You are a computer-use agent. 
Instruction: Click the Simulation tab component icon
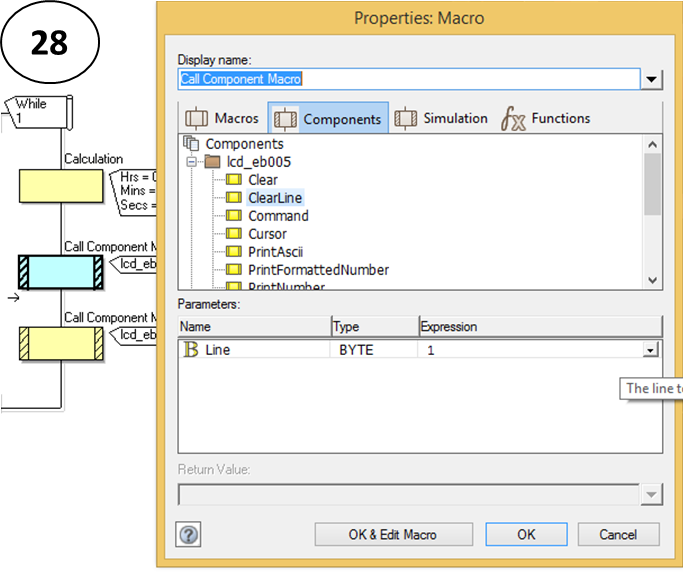(x=405, y=118)
